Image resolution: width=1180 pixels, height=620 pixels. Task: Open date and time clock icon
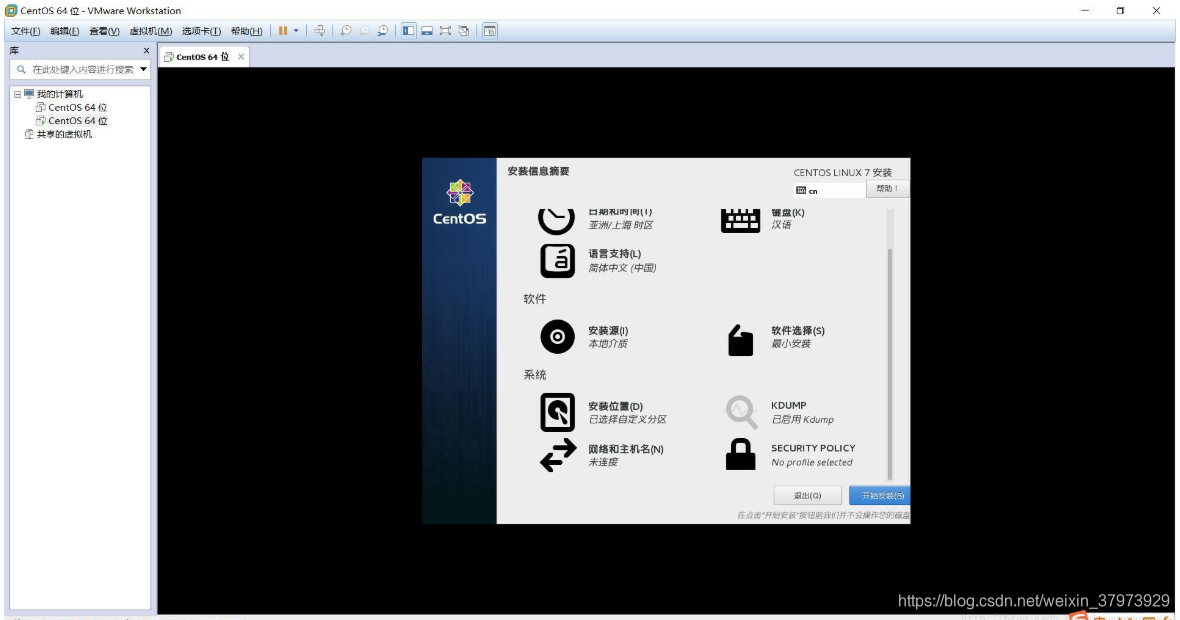(x=556, y=220)
